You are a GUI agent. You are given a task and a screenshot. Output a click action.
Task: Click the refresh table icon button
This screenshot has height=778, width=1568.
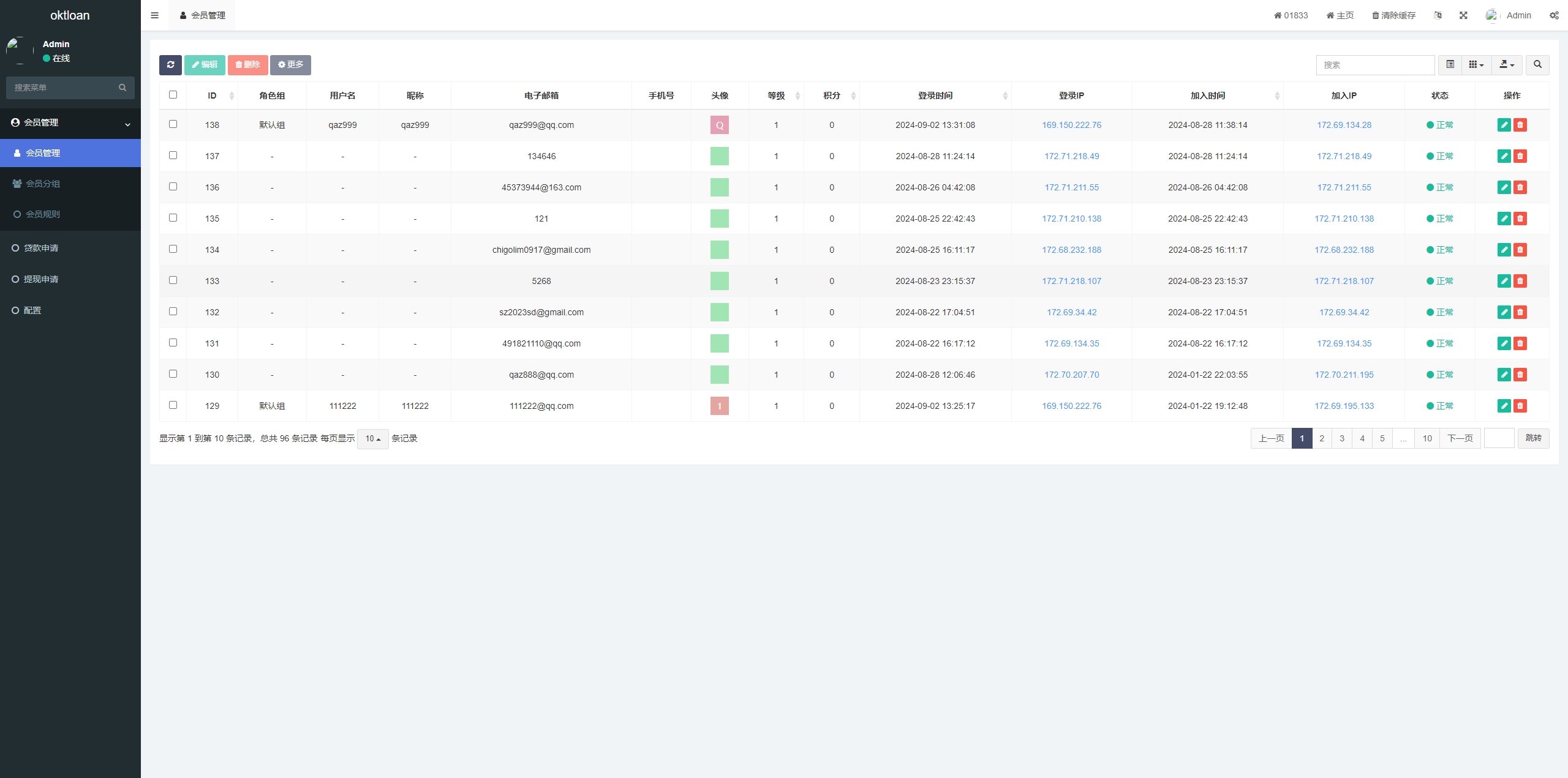point(170,65)
